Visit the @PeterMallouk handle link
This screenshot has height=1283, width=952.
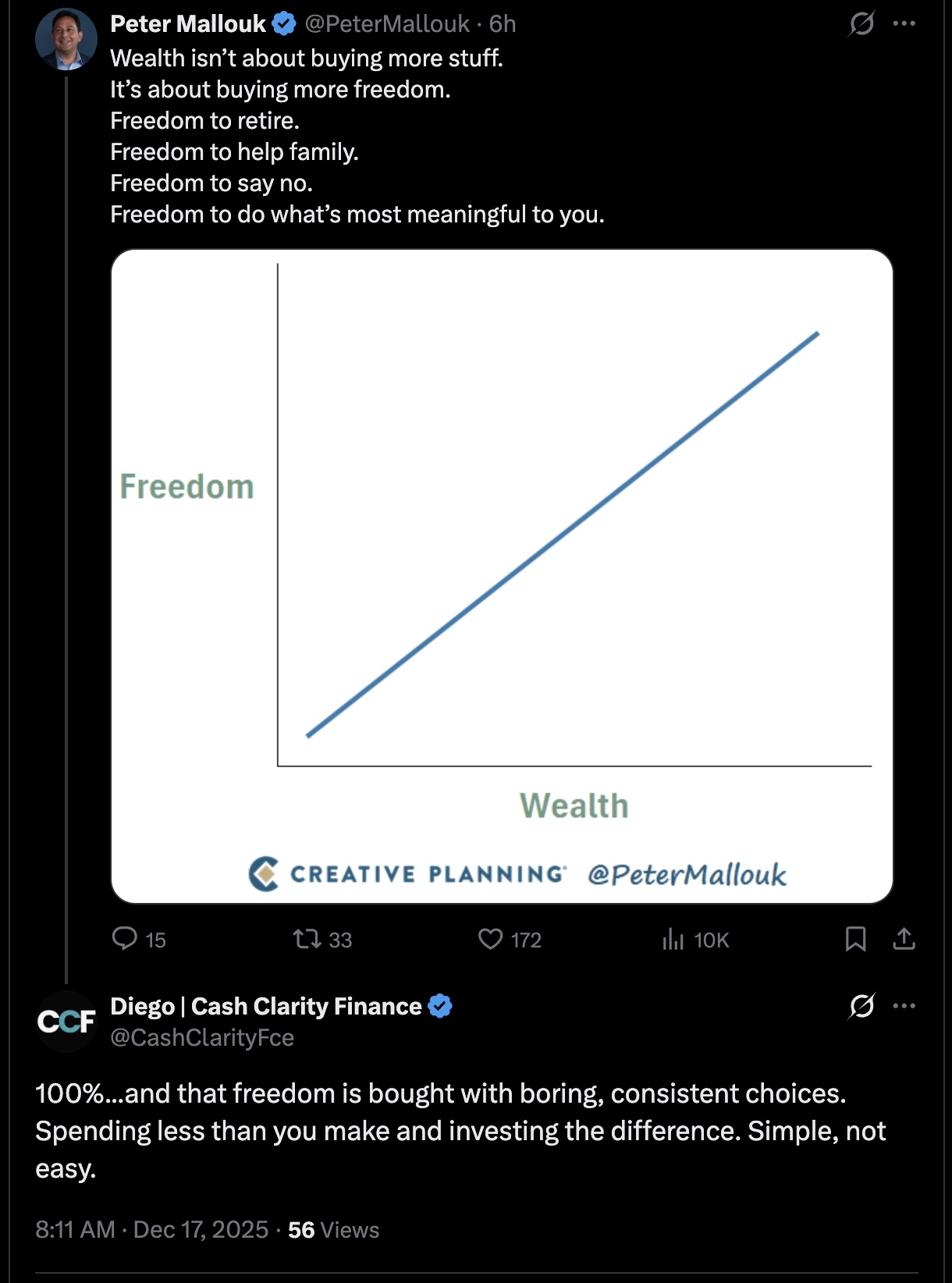pyautogui.click(x=387, y=24)
